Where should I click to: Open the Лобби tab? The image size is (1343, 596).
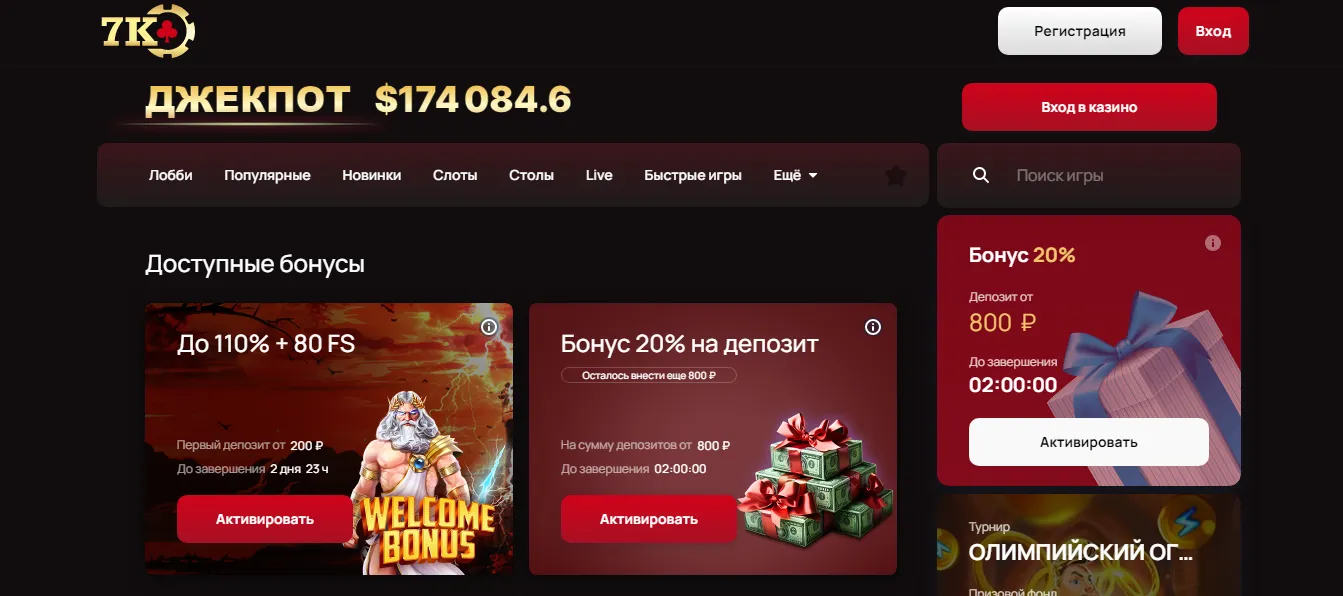click(x=171, y=175)
